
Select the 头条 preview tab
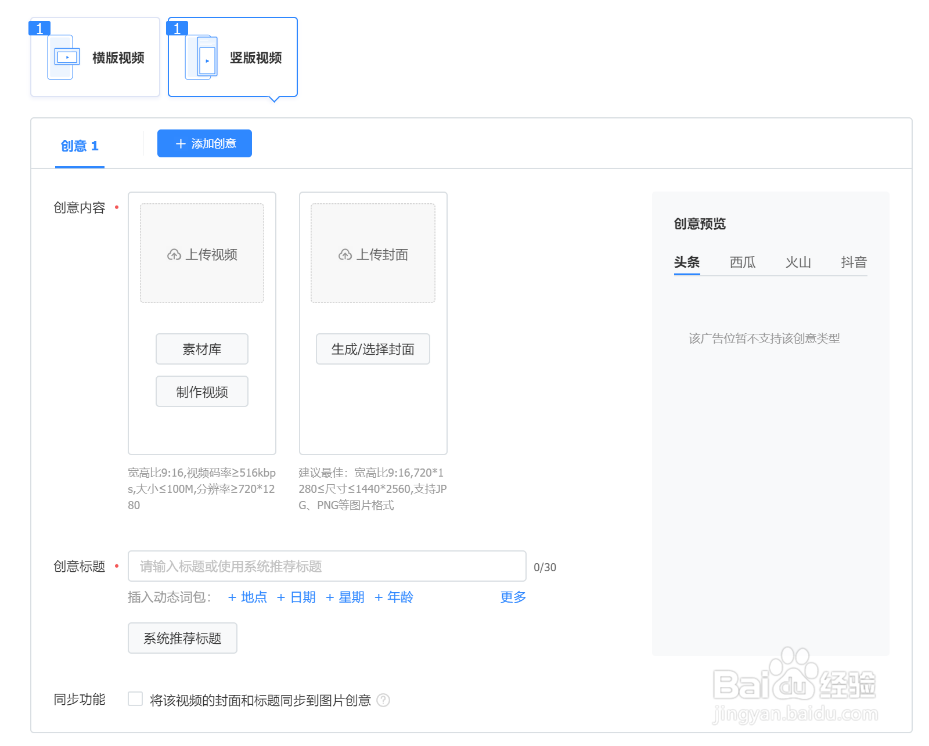point(687,262)
